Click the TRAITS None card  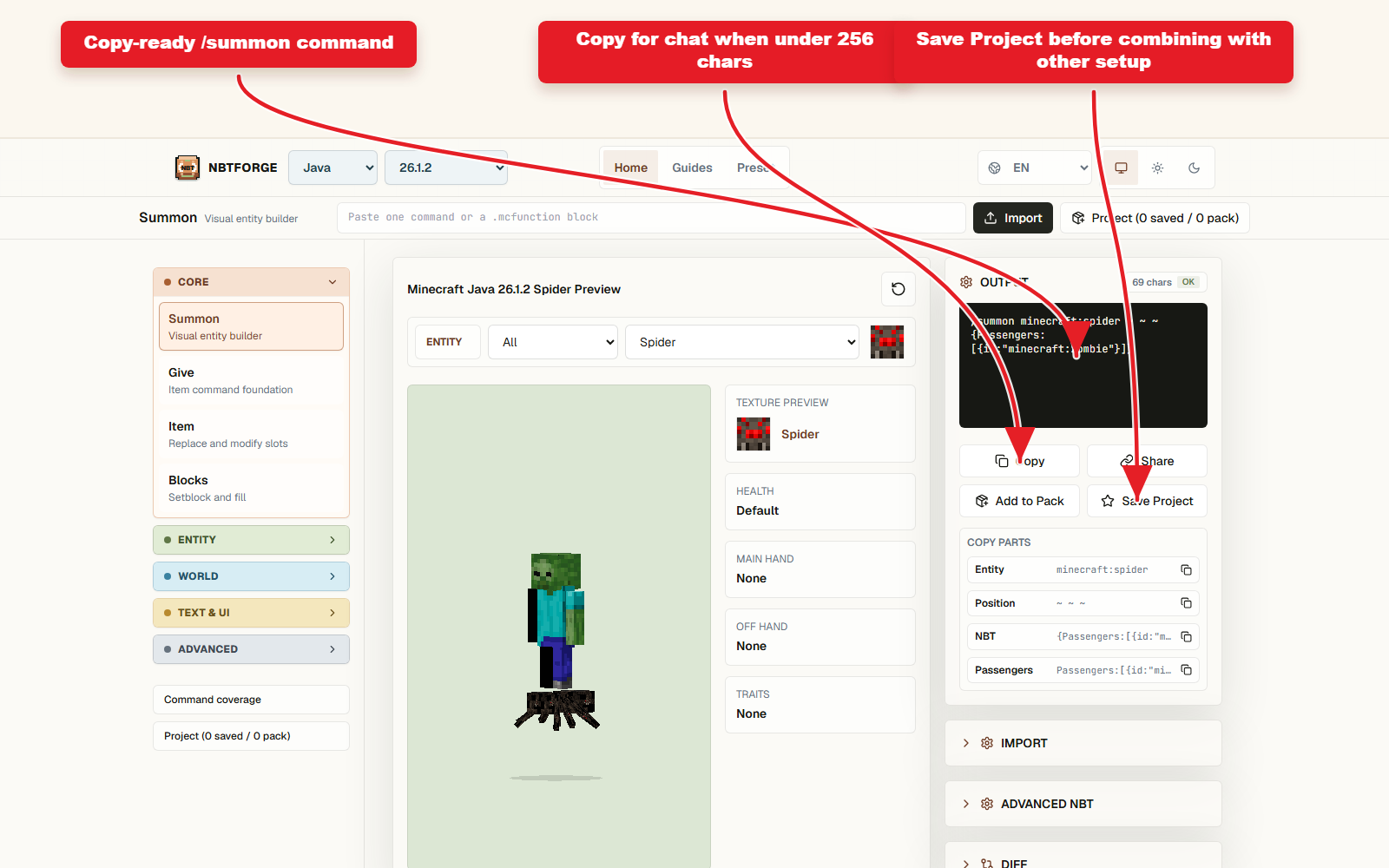coord(820,705)
